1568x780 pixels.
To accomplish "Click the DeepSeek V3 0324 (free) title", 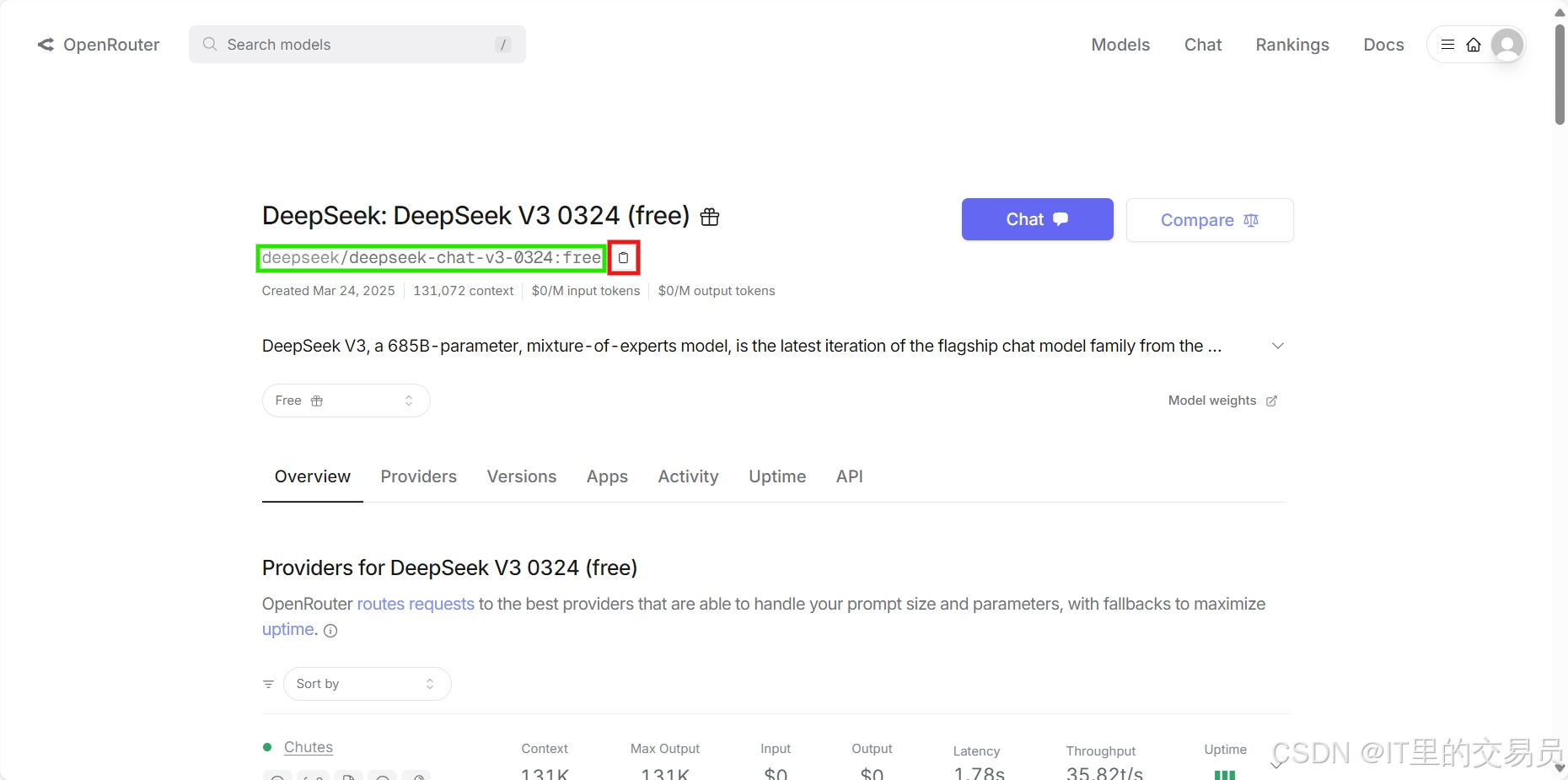I will (x=476, y=216).
